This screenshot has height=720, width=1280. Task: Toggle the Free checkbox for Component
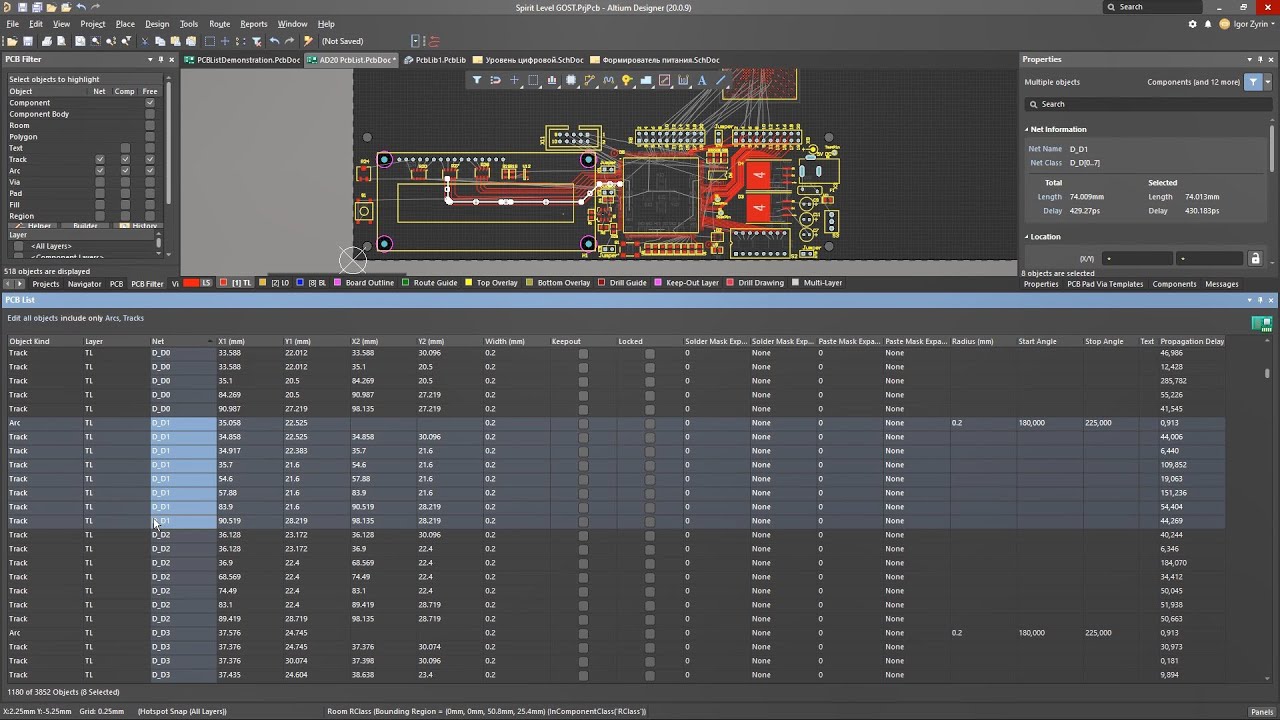pos(150,103)
